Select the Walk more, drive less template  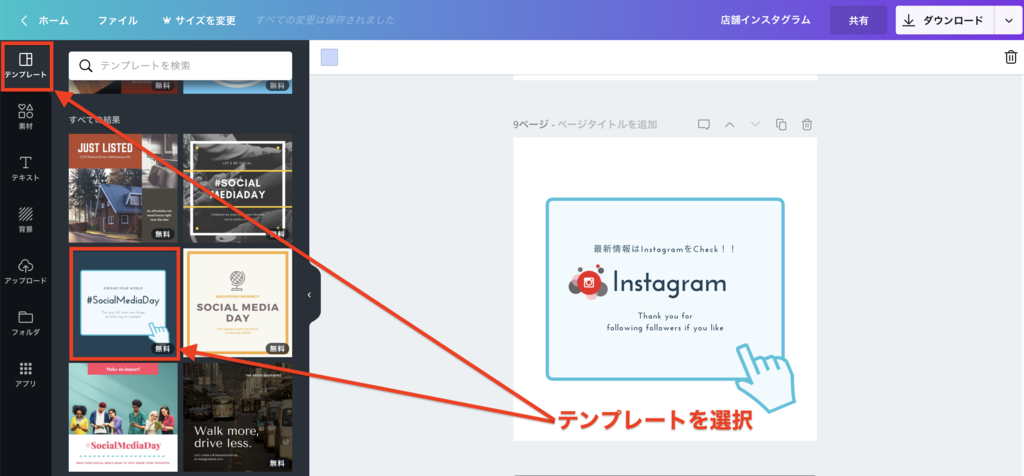237,417
